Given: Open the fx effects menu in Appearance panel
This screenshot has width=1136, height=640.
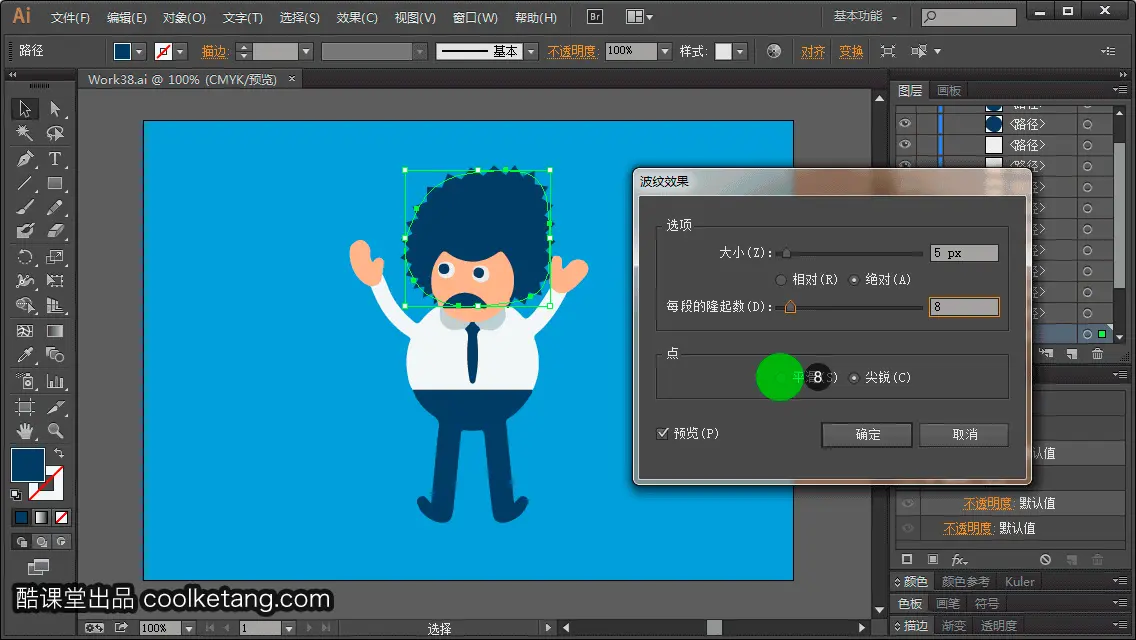Looking at the screenshot, I should pos(959,560).
